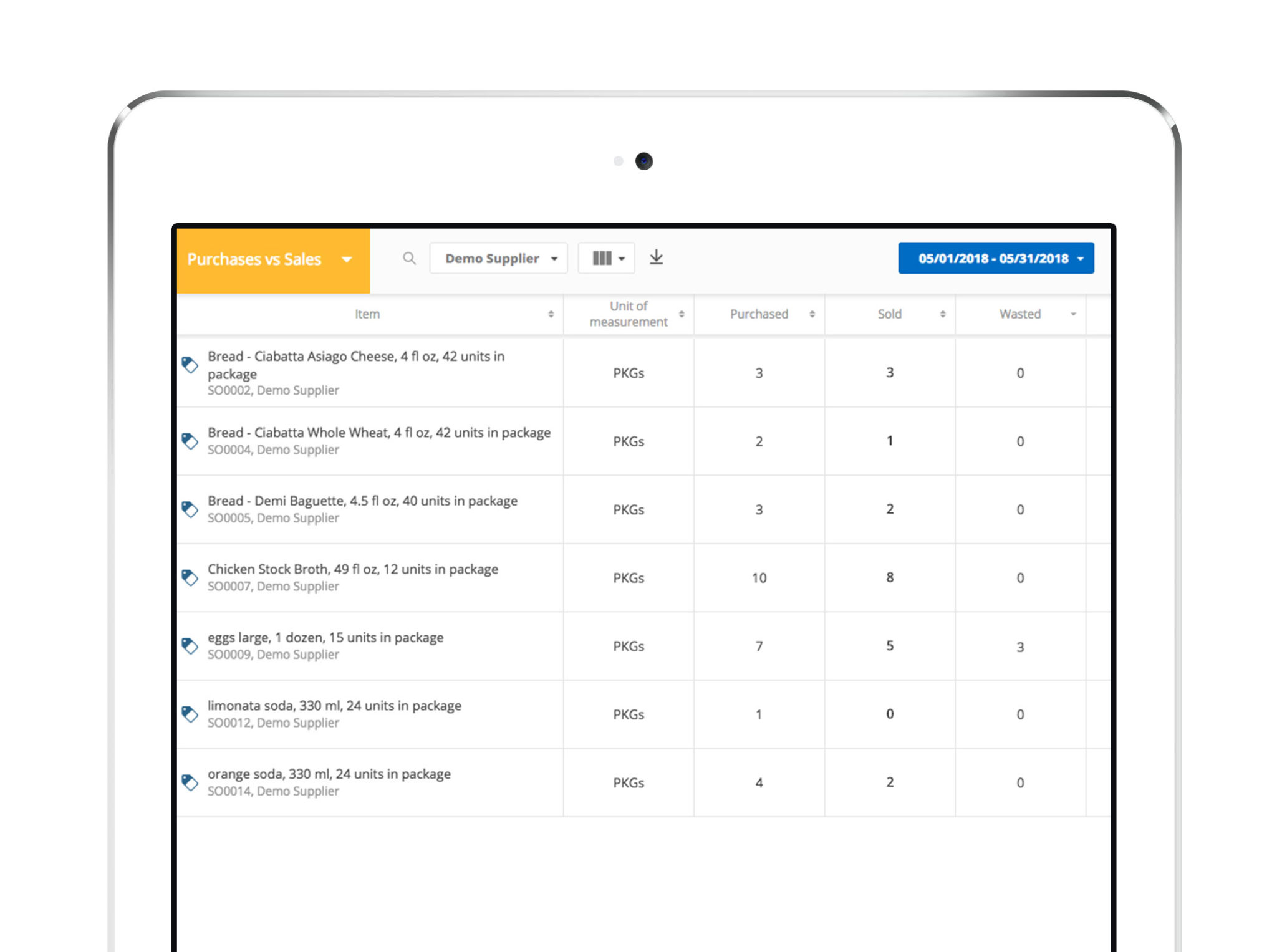1277x952 pixels.
Task: Sort by Wasted column header
Action: (x=1021, y=314)
